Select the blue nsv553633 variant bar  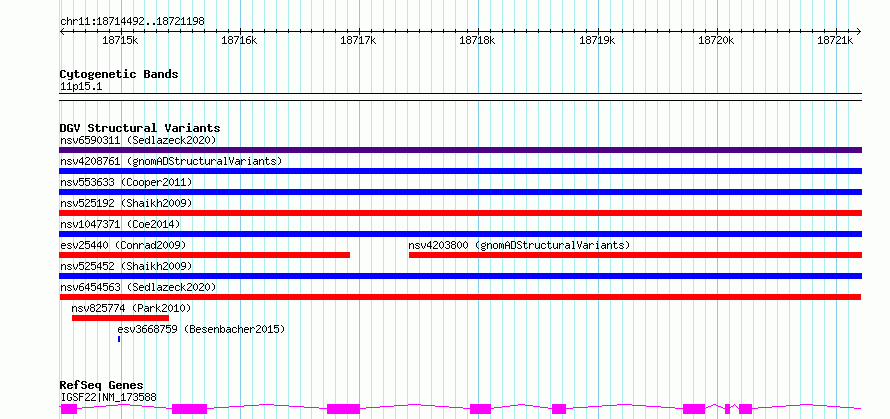[460, 192]
